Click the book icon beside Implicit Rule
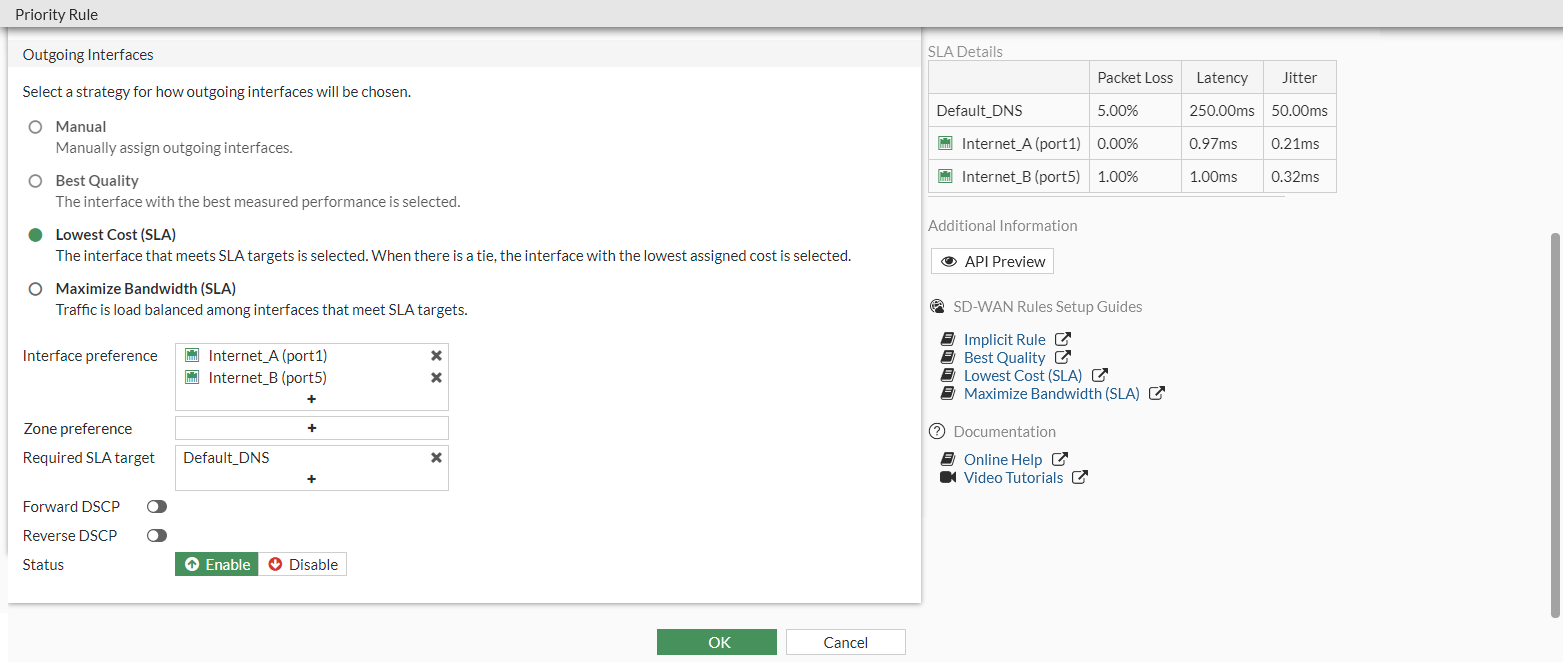 (948, 340)
